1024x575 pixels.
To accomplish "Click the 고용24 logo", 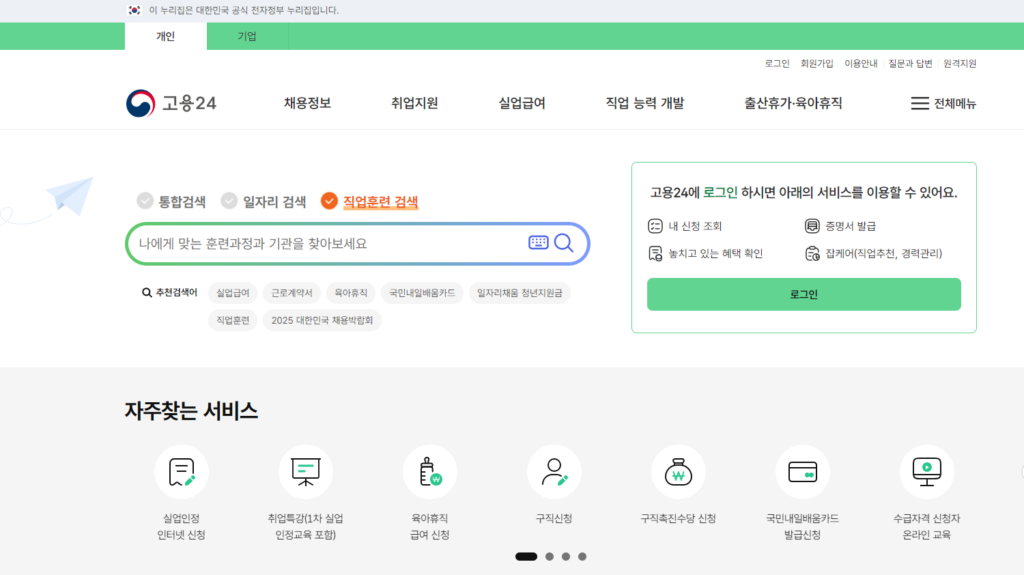I will pos(171,103).
